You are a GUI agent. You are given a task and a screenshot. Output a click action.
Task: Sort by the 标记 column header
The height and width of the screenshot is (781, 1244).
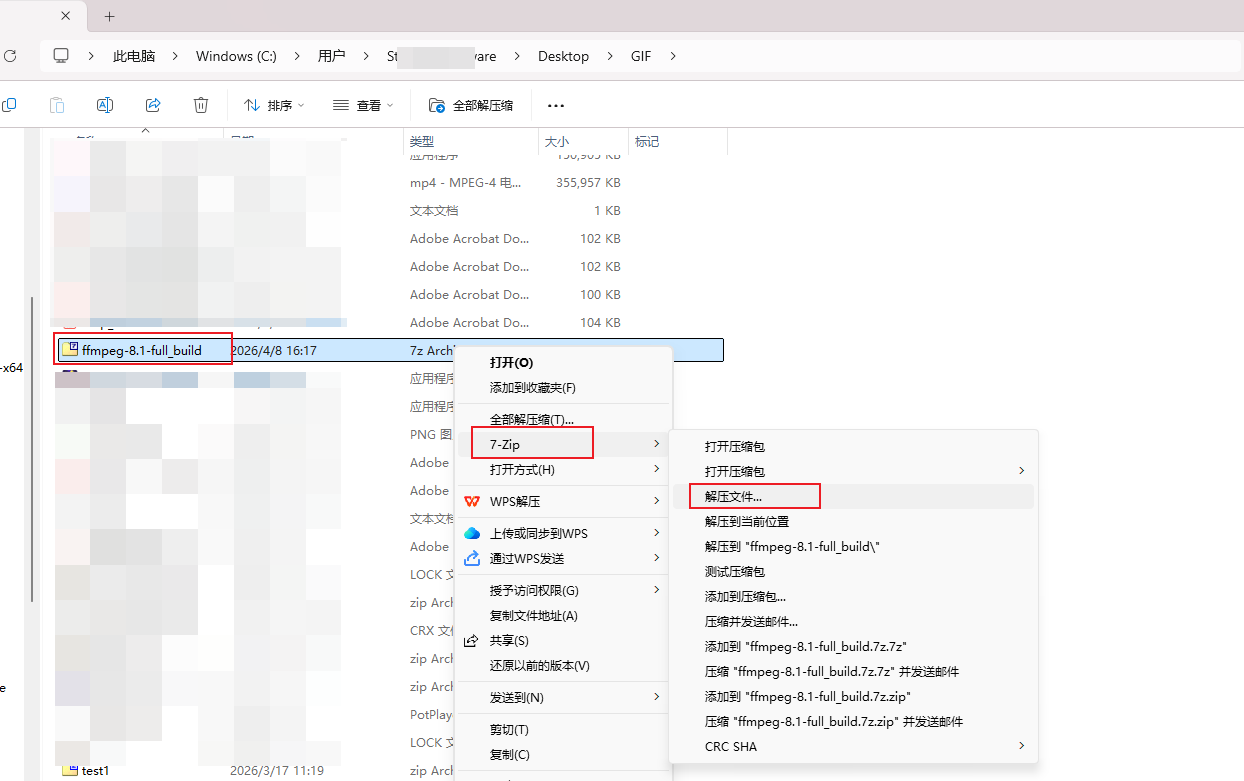[678, 142]
